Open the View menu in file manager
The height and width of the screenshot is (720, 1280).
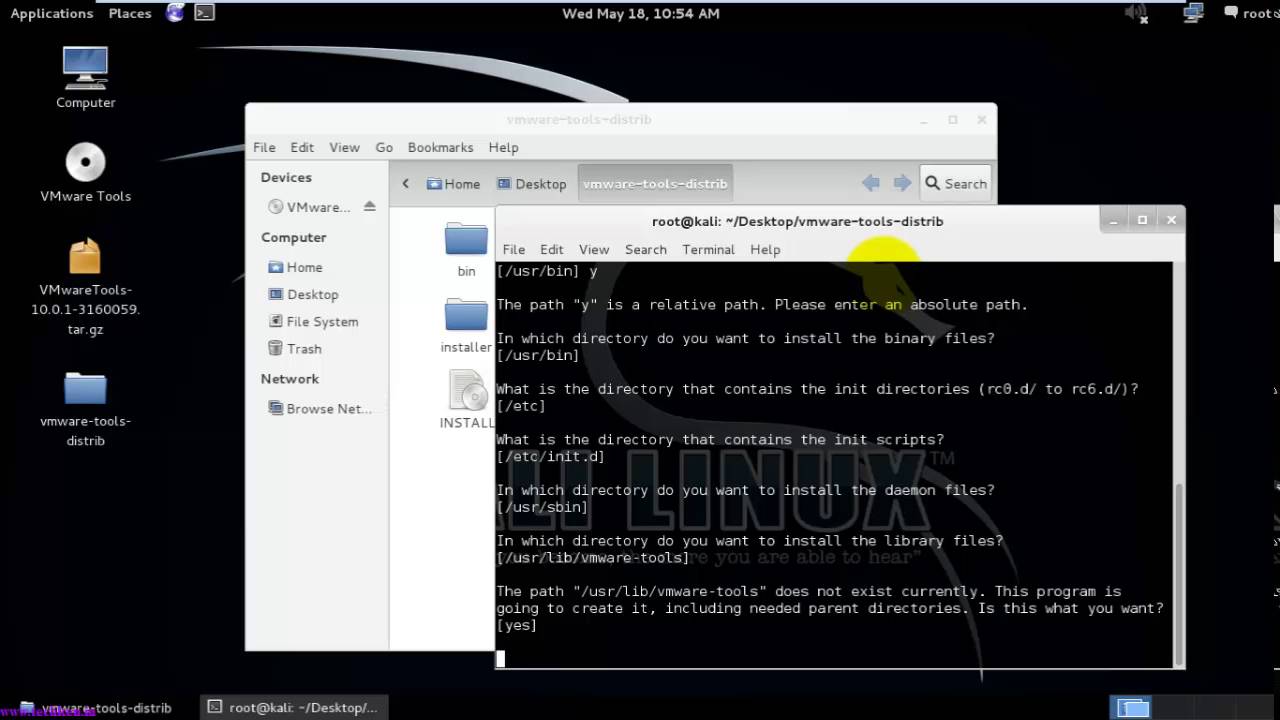tap(344, 147)
